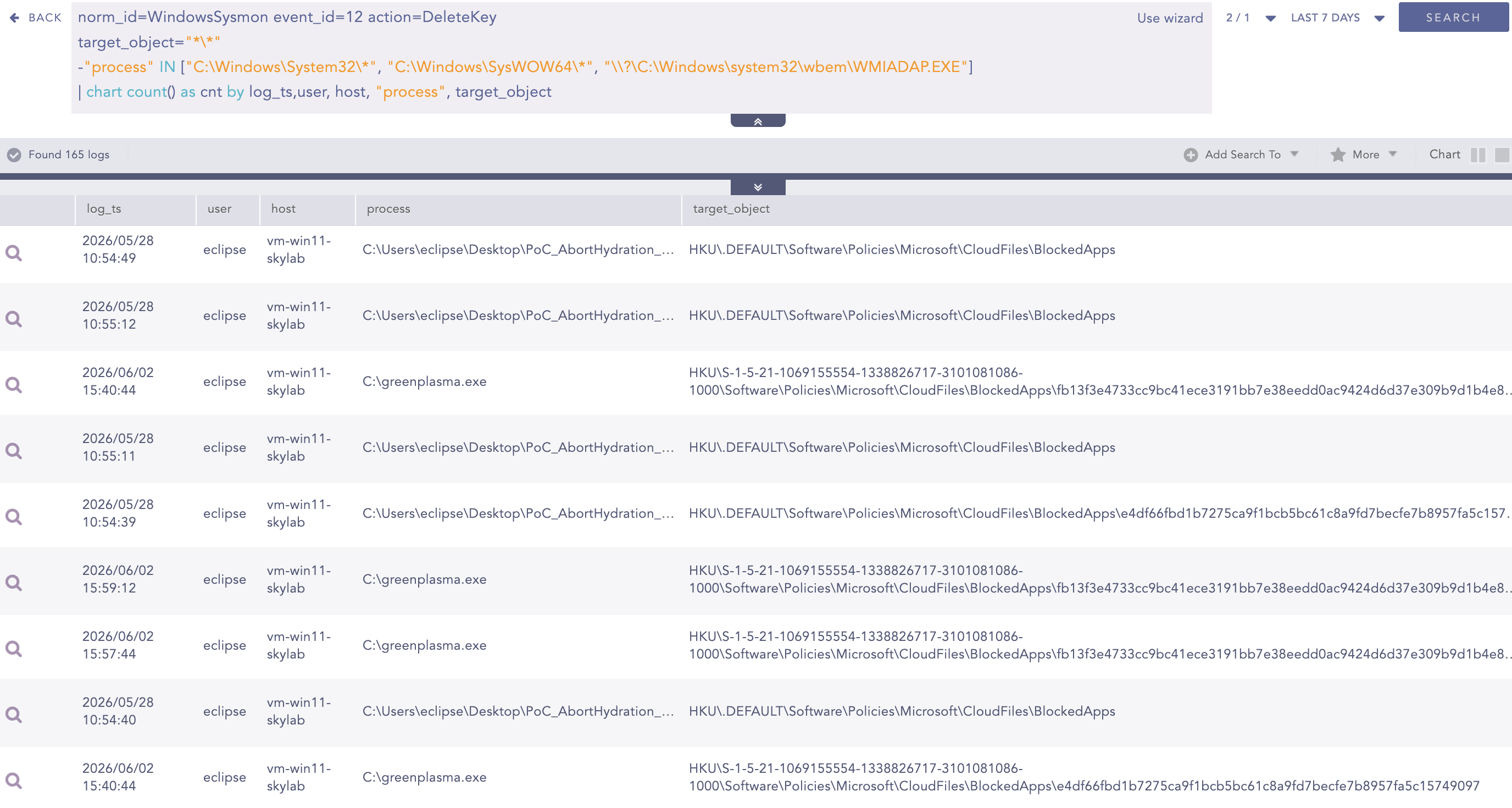This screenshot has width=1512, height=808.
Task: Switch to full view layout icon
Action: (1502, 155)
